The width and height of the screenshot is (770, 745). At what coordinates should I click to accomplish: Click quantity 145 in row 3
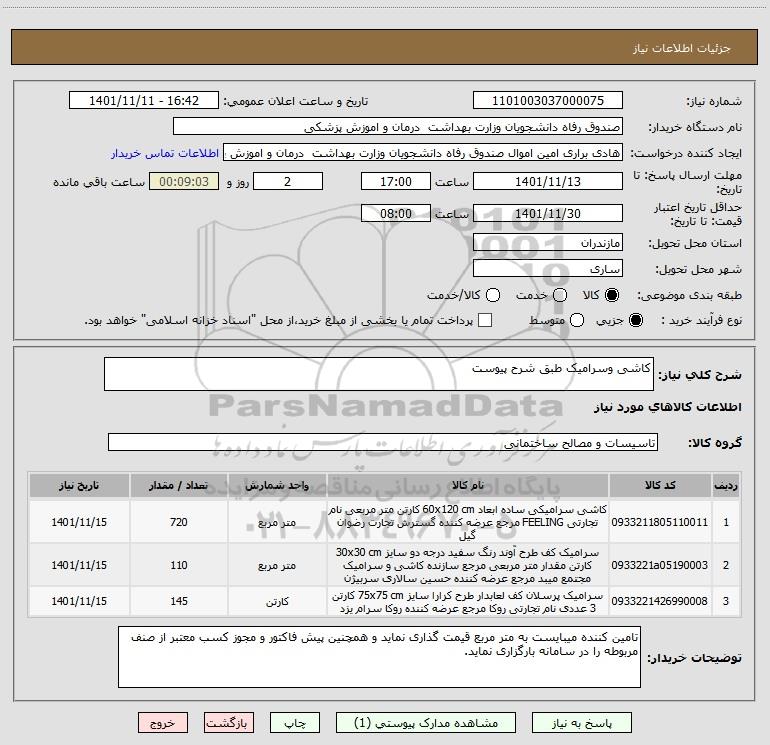pyautogui.click(x=179, y=601)
